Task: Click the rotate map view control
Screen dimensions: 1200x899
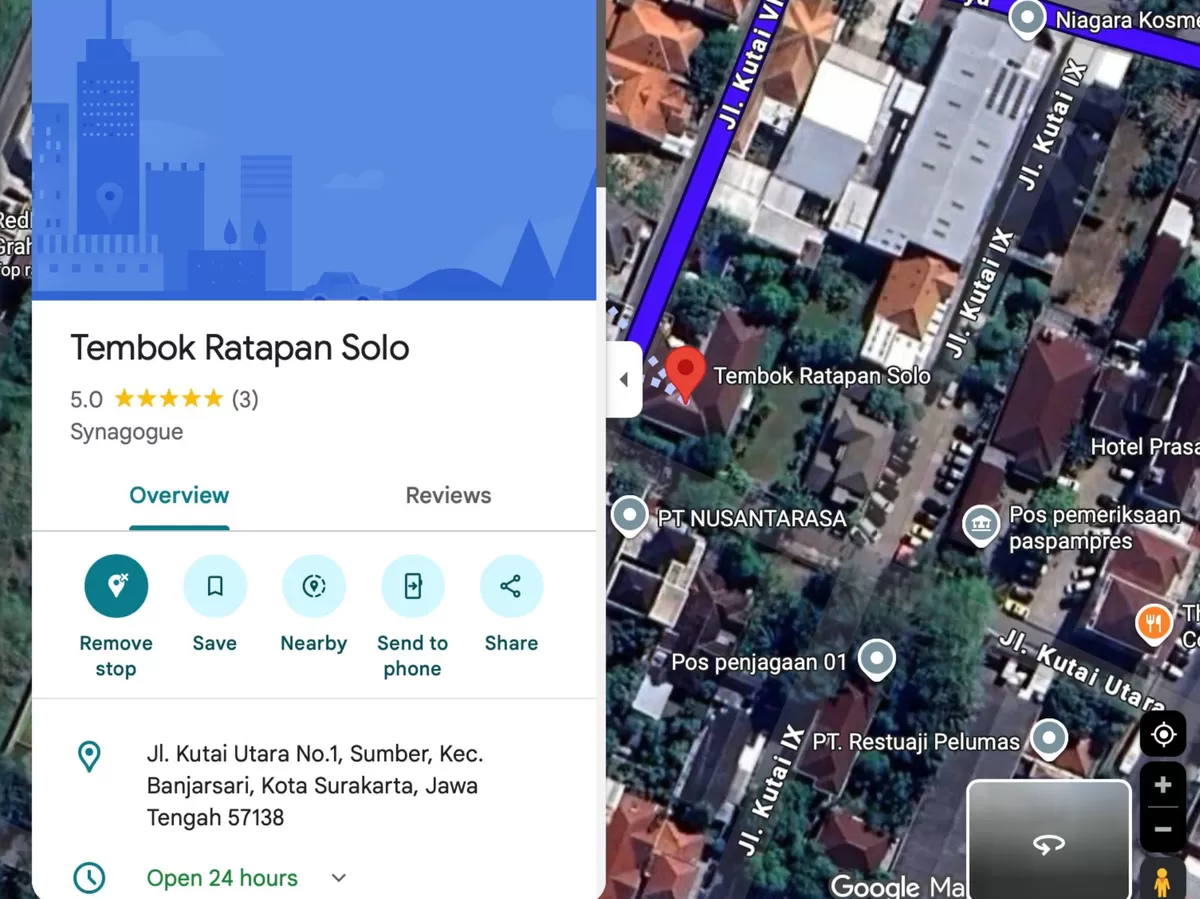Action: click(1049, 845)
